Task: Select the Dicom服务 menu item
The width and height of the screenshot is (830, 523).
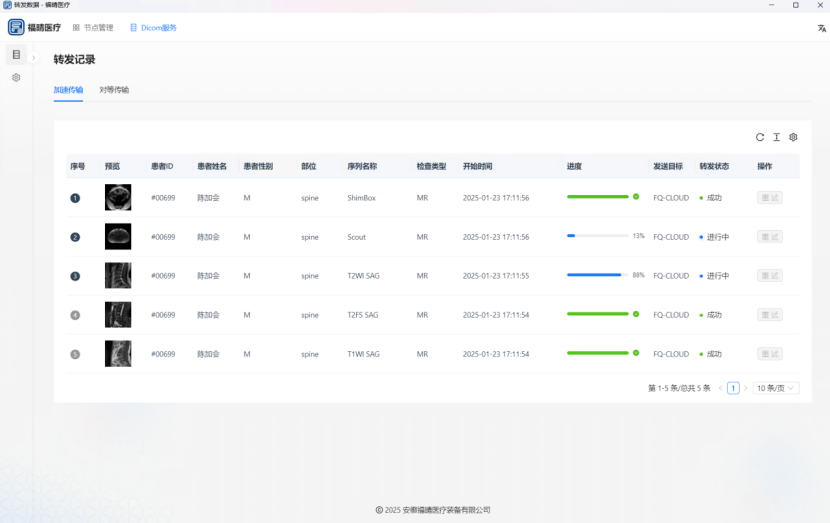Action: coord(153,28)
